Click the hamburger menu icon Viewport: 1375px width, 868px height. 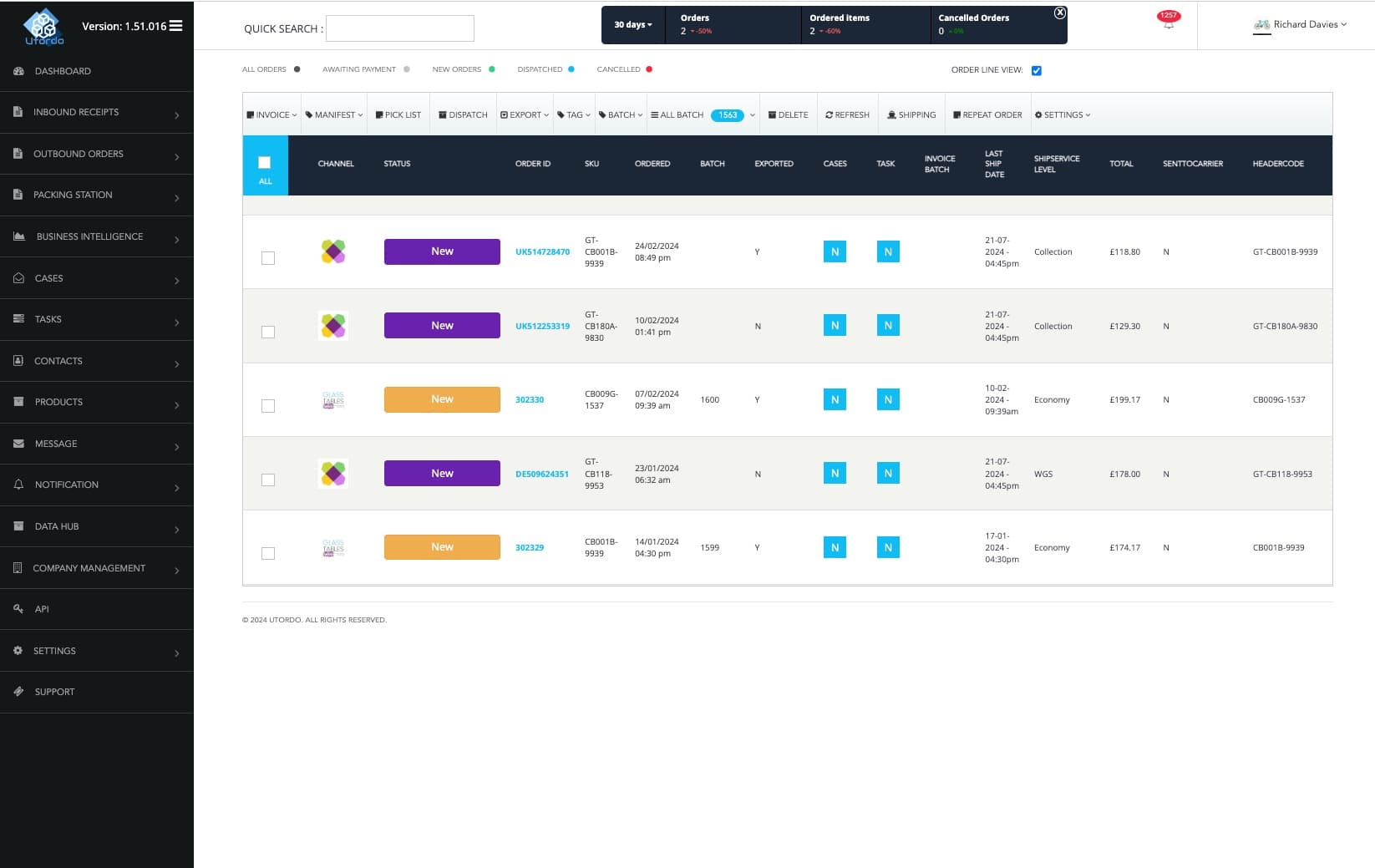pyautogui.click(x=175, y=25)
